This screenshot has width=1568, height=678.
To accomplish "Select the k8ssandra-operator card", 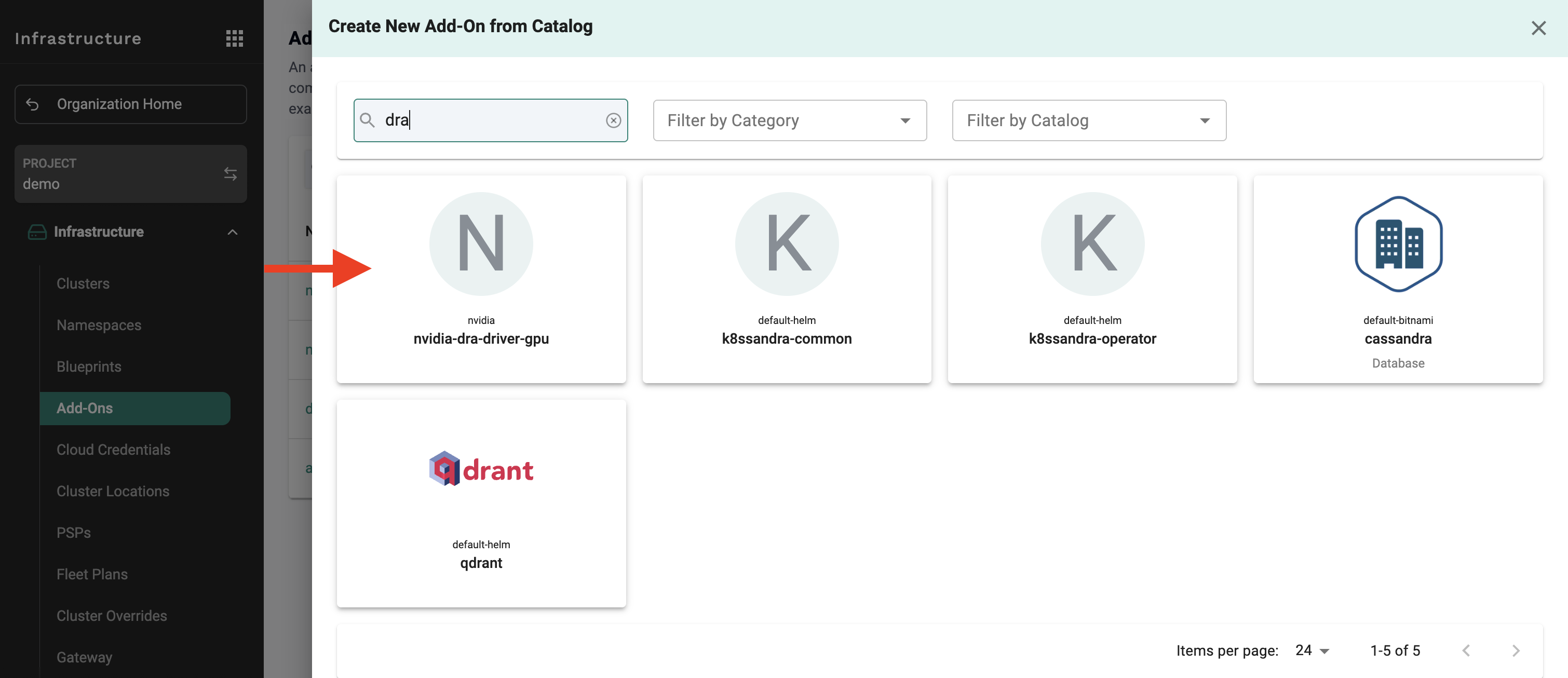I will click(1092, 279).
